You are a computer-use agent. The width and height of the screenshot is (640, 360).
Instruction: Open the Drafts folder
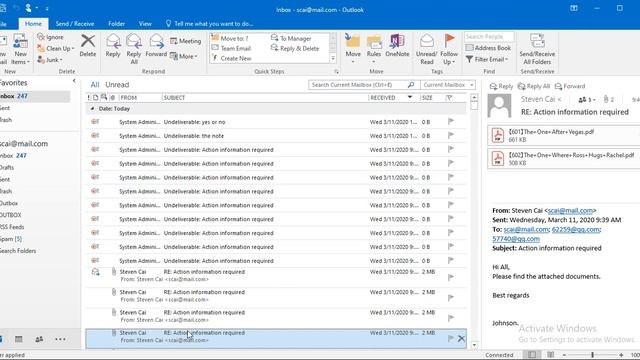coord(7,167)
